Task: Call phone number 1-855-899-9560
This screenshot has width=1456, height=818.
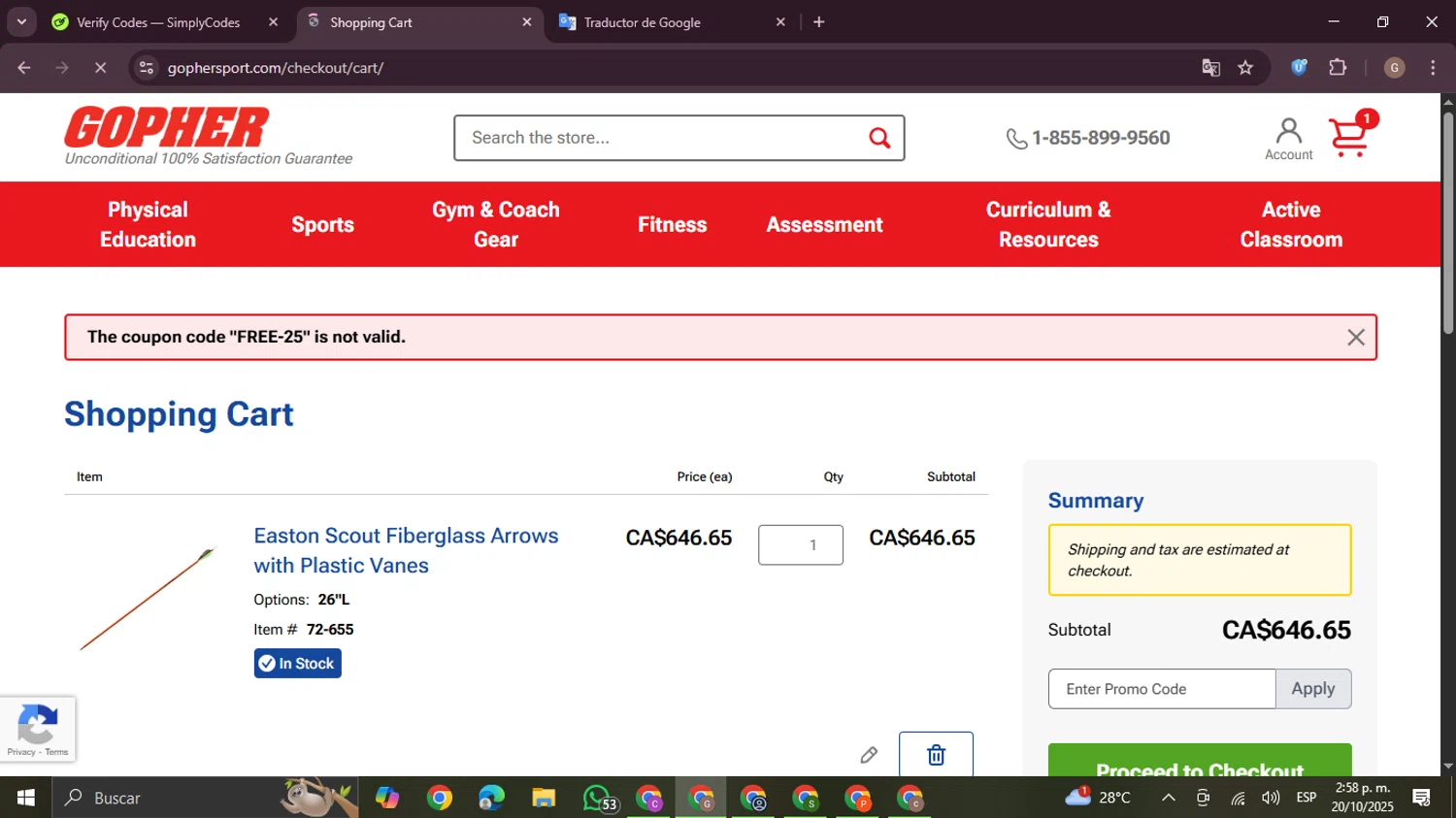Action: coord(1088,138)
